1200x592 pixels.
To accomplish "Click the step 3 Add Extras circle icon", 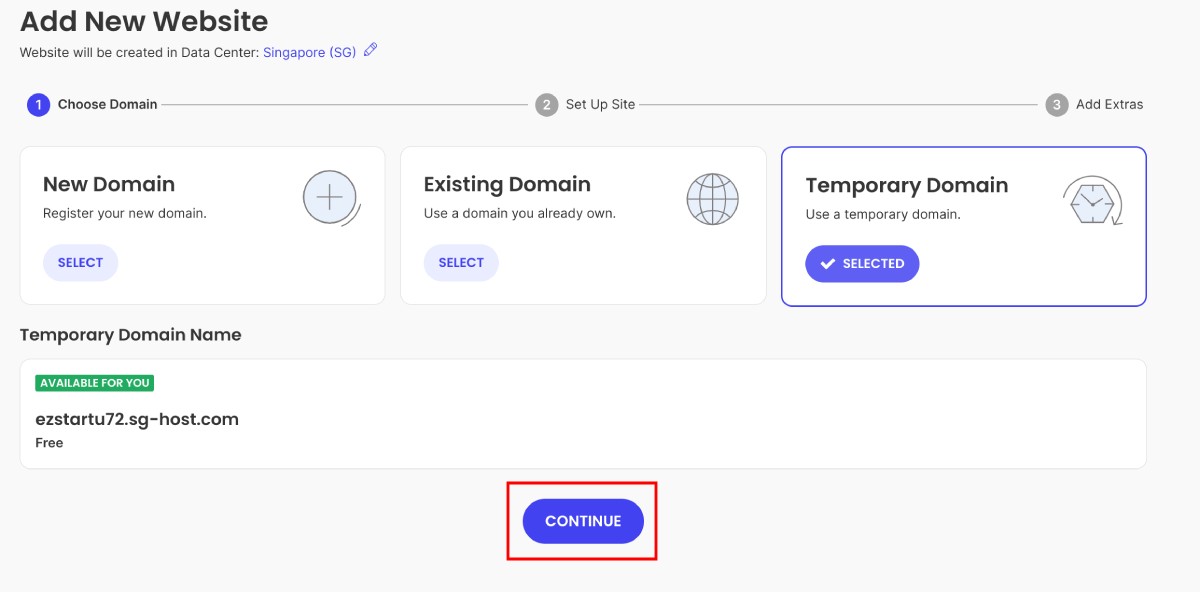I will coord(1056,104).
